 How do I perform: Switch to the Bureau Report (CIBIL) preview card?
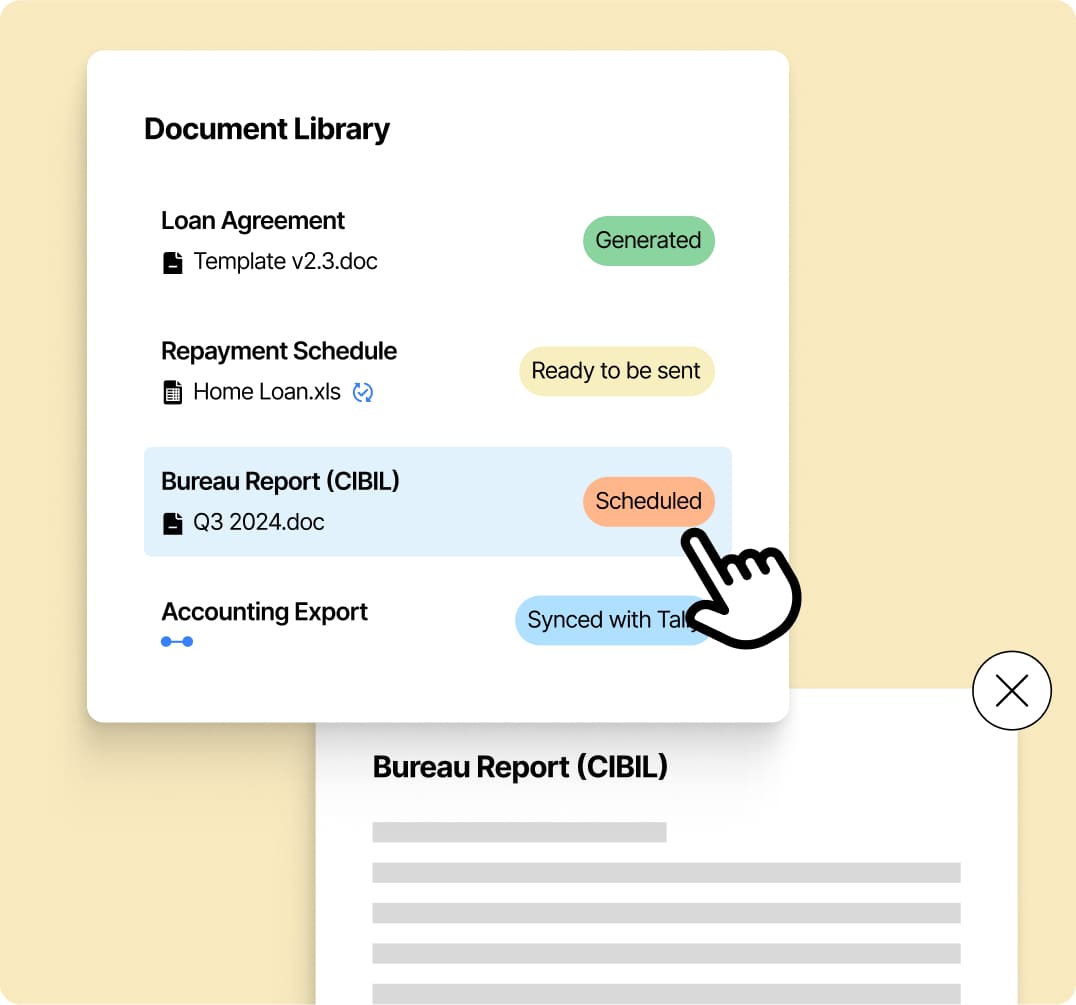click(520, 766)
